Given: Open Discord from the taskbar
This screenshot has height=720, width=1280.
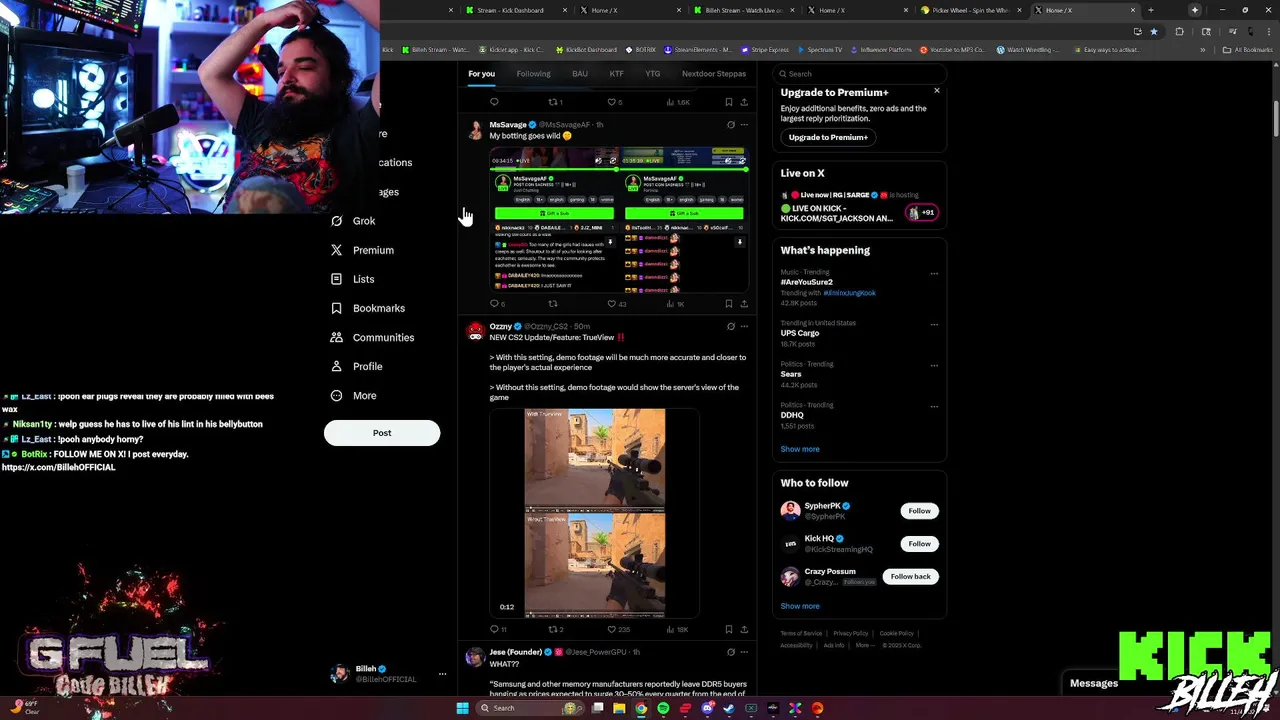Looking at the screenshot, I should pos(707,708).
